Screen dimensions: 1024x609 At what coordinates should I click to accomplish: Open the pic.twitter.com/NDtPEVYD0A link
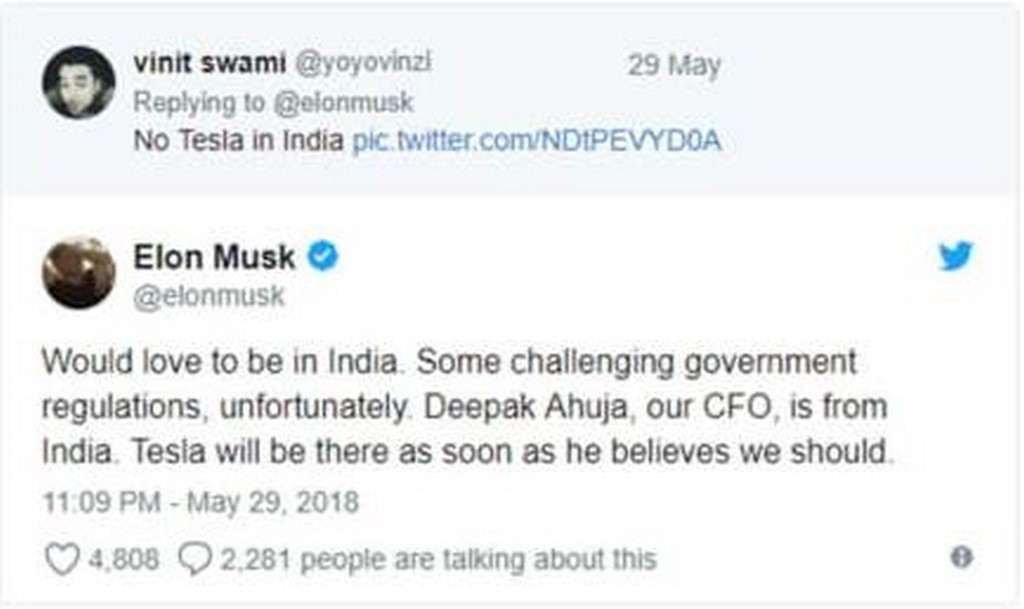(x=537, y=140)
